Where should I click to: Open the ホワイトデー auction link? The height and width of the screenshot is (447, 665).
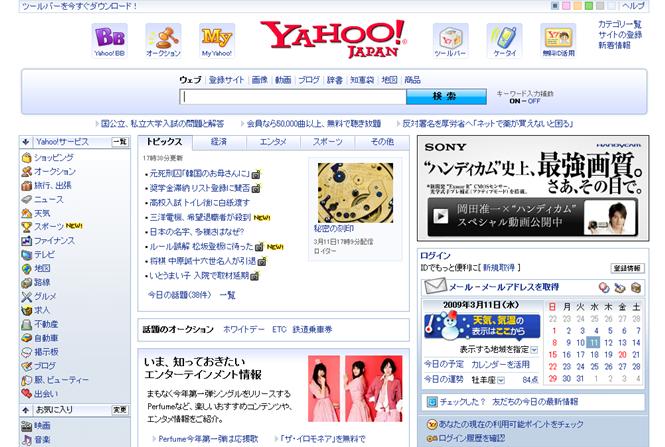point(243,330)
